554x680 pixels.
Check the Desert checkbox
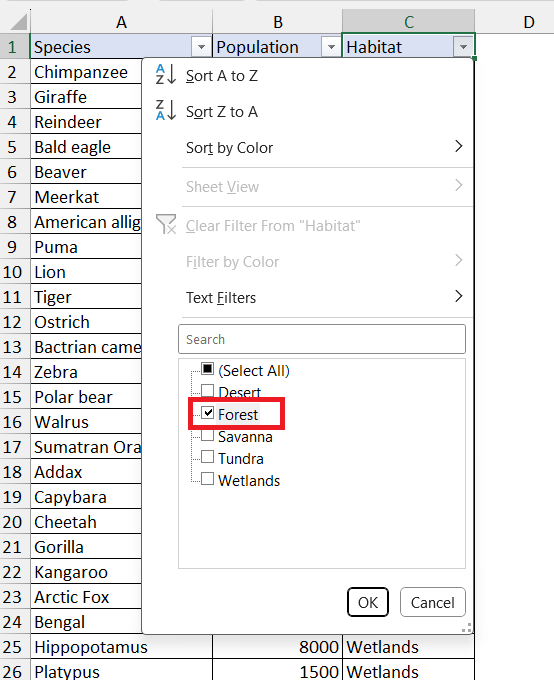[208, 390]
